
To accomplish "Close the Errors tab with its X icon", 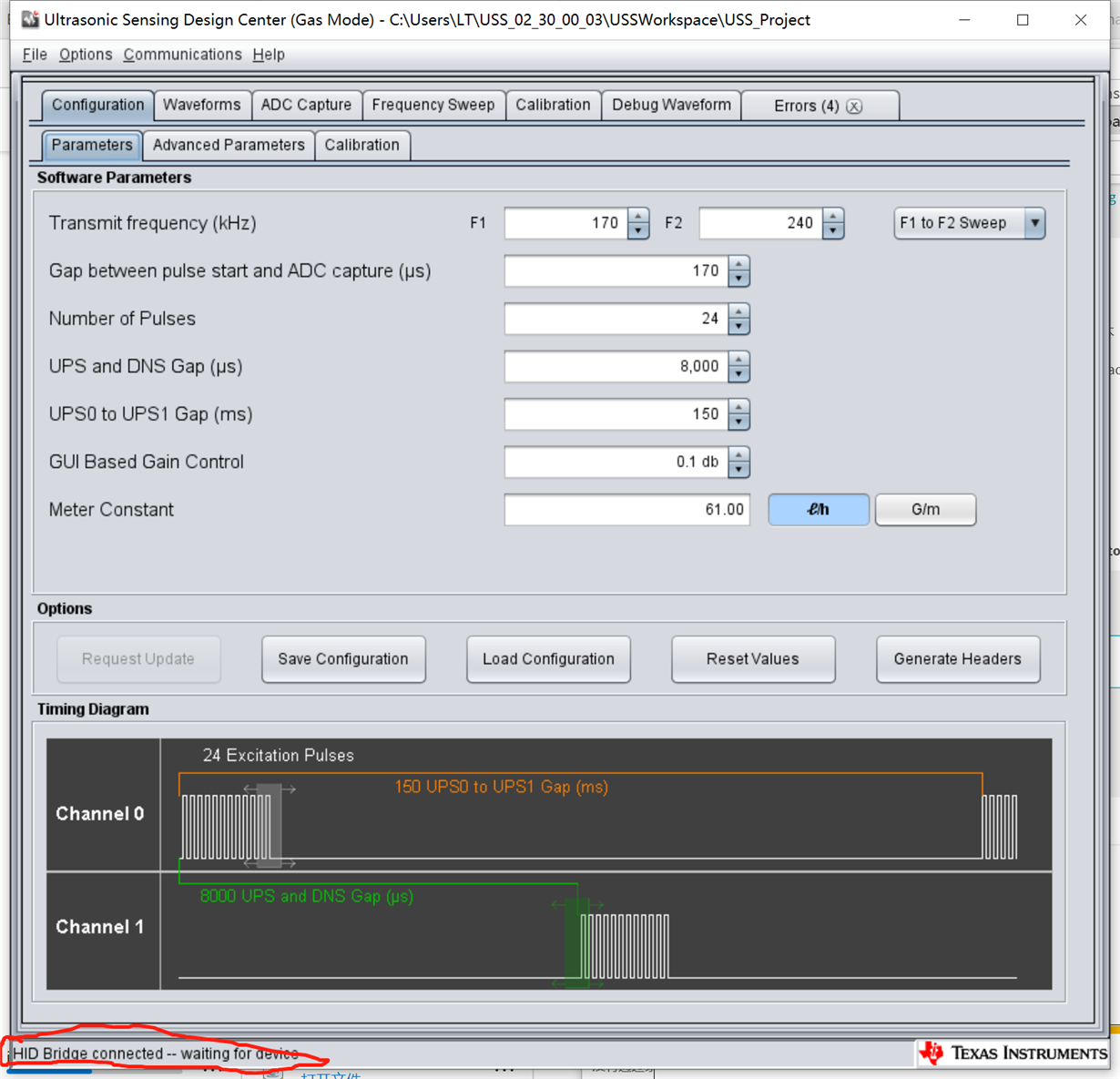I will tap(854, 107).
